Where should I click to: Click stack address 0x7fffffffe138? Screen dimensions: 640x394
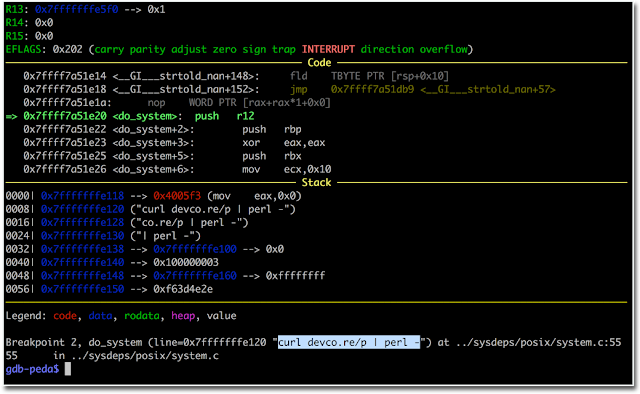tap(82, 249)
